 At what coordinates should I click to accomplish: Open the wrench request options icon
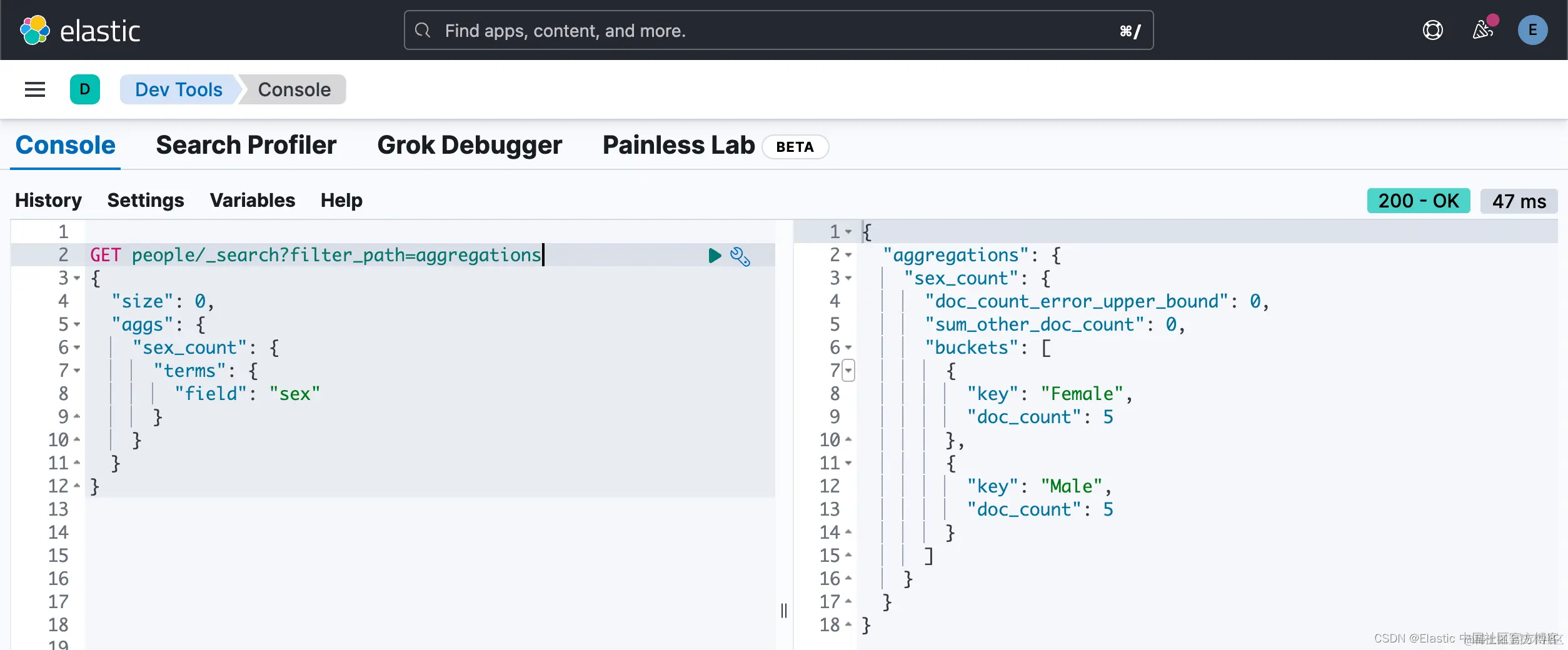point(740,256)
